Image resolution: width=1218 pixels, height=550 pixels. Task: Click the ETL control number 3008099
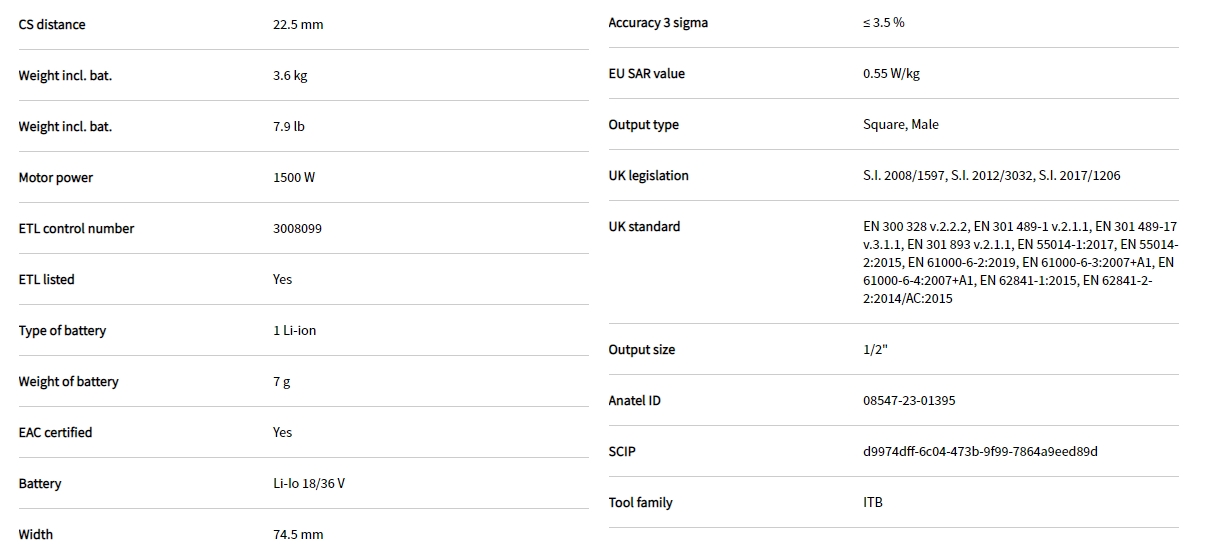coord(297,228)
